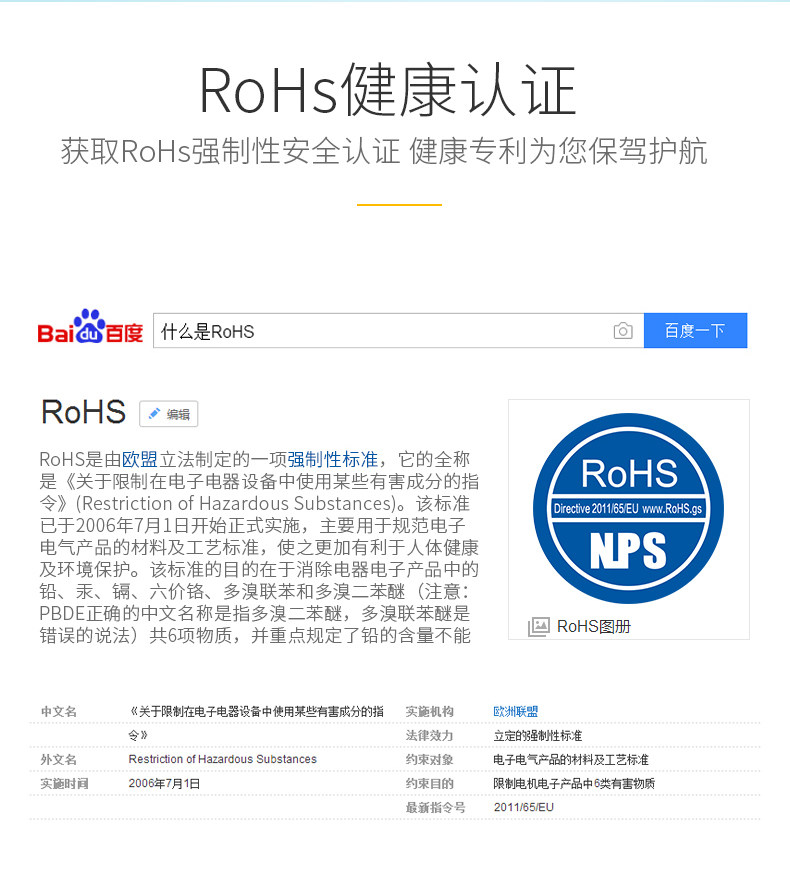790x873 pixels.
Task: Click the 实施时间 label
Action: (x=64, y=783)
